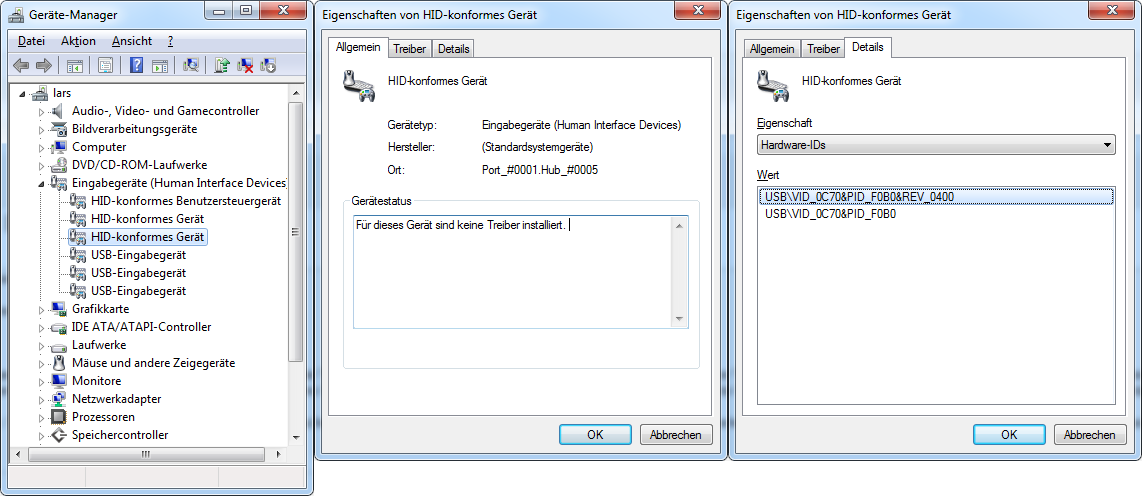Click the blue Help question-mark toolbar icon
The height and width of the screenshot is (497, 1143).
pyautogui.click(x=136, y=66)
